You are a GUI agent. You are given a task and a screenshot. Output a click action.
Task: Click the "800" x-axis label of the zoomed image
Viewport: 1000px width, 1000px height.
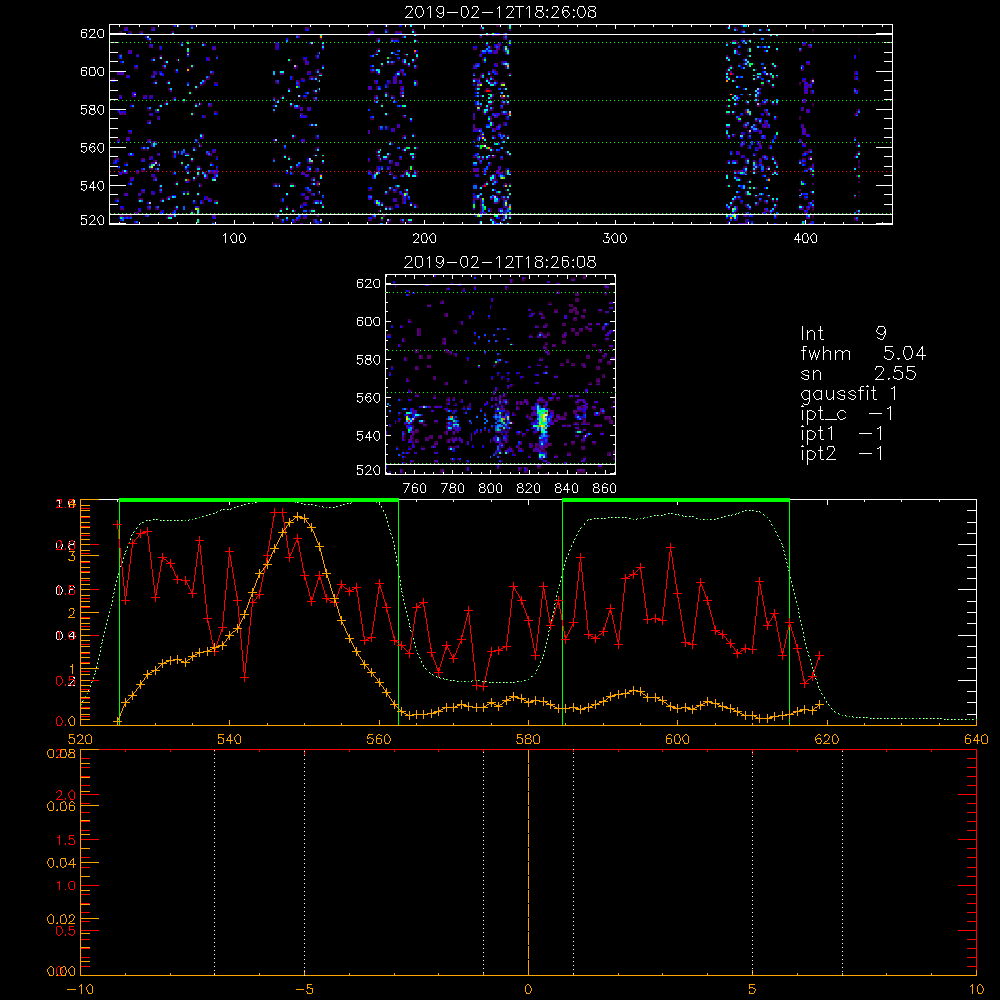490,489
